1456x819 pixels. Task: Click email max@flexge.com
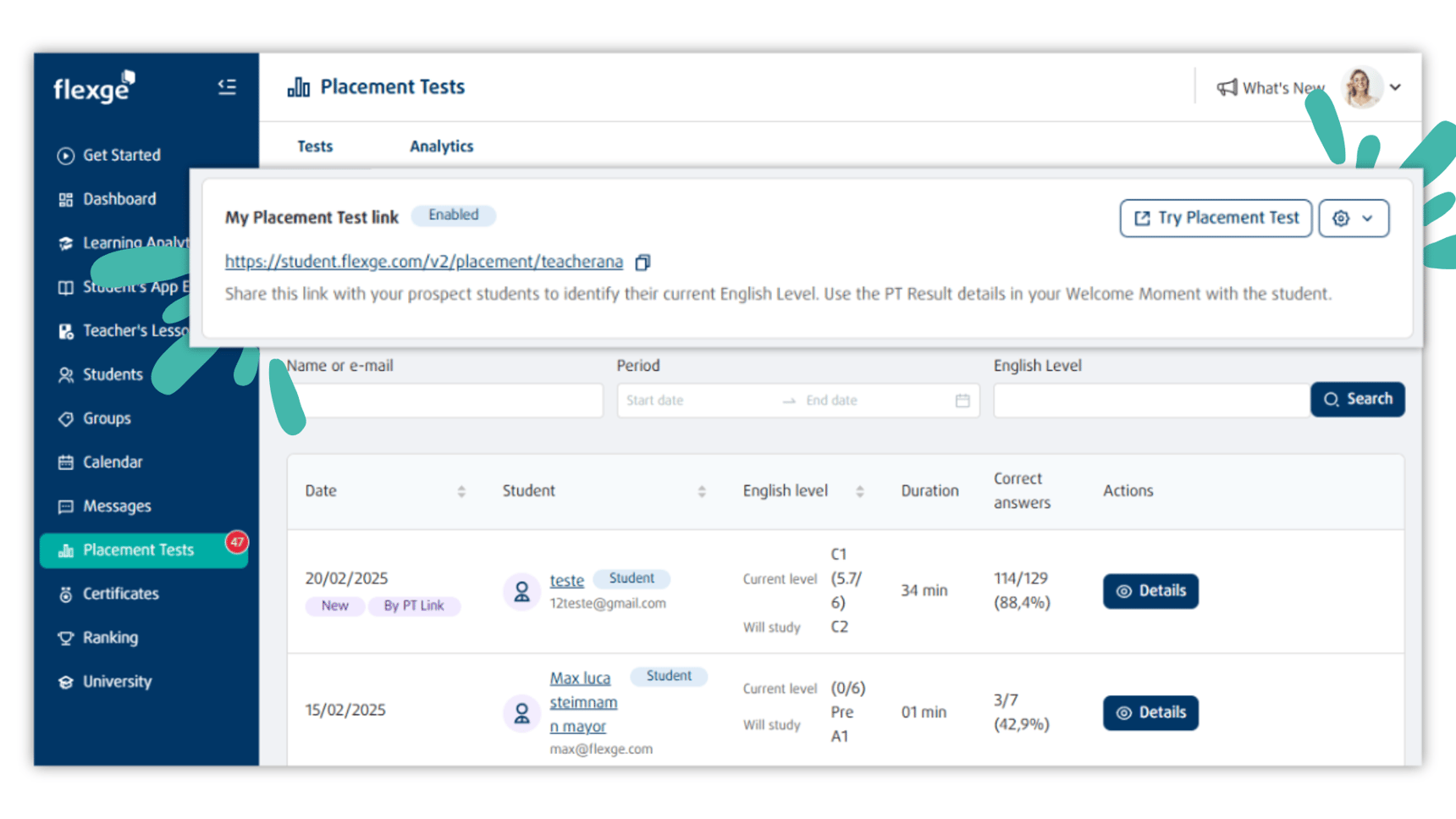[x=601, y=750]
